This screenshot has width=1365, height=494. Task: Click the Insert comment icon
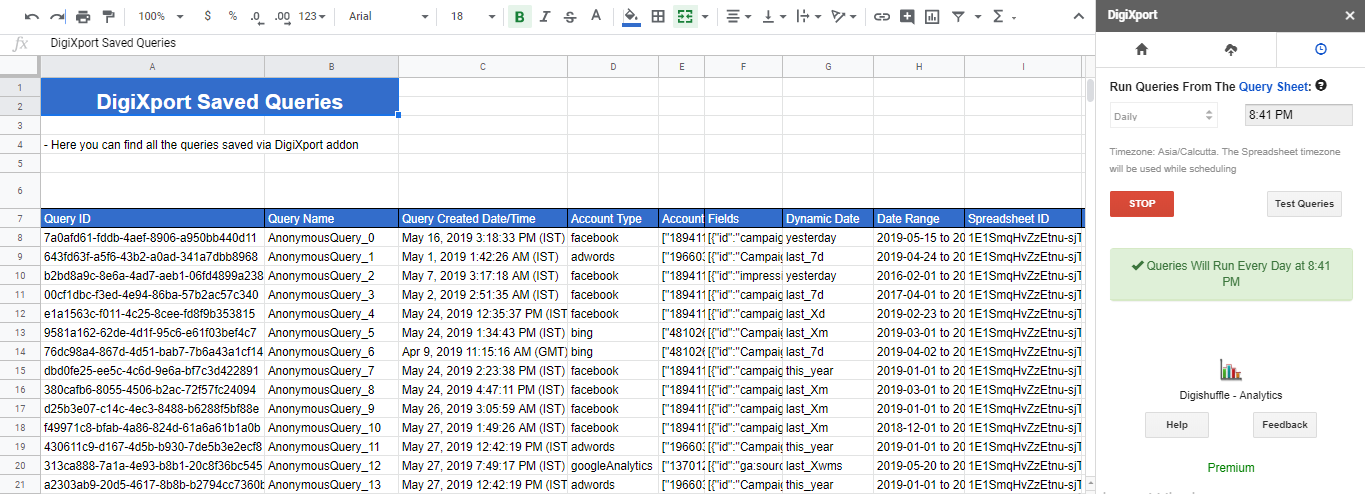tap(907, 17)
